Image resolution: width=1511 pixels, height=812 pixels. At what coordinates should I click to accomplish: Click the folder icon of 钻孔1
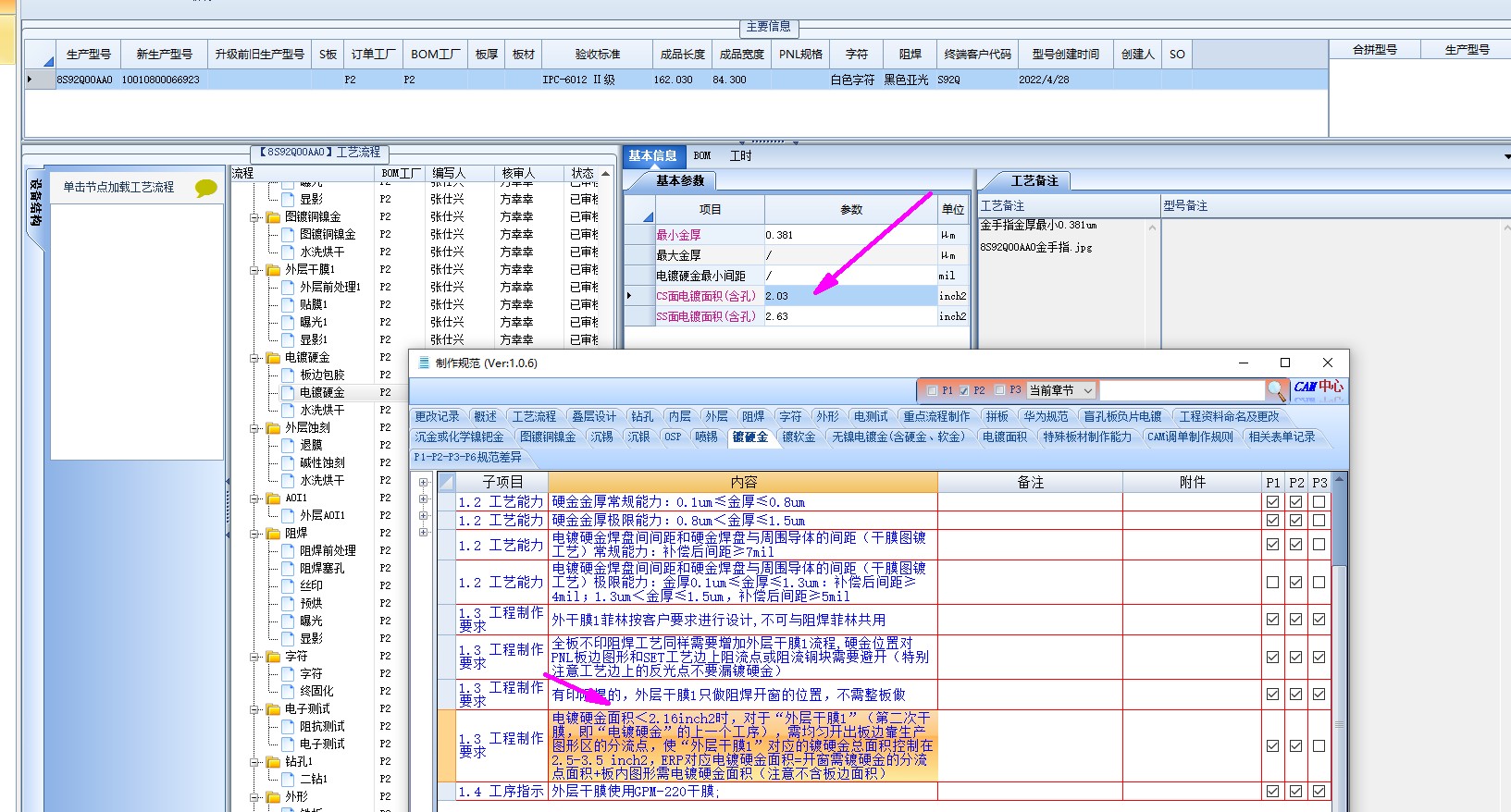(x=273, y=762)
